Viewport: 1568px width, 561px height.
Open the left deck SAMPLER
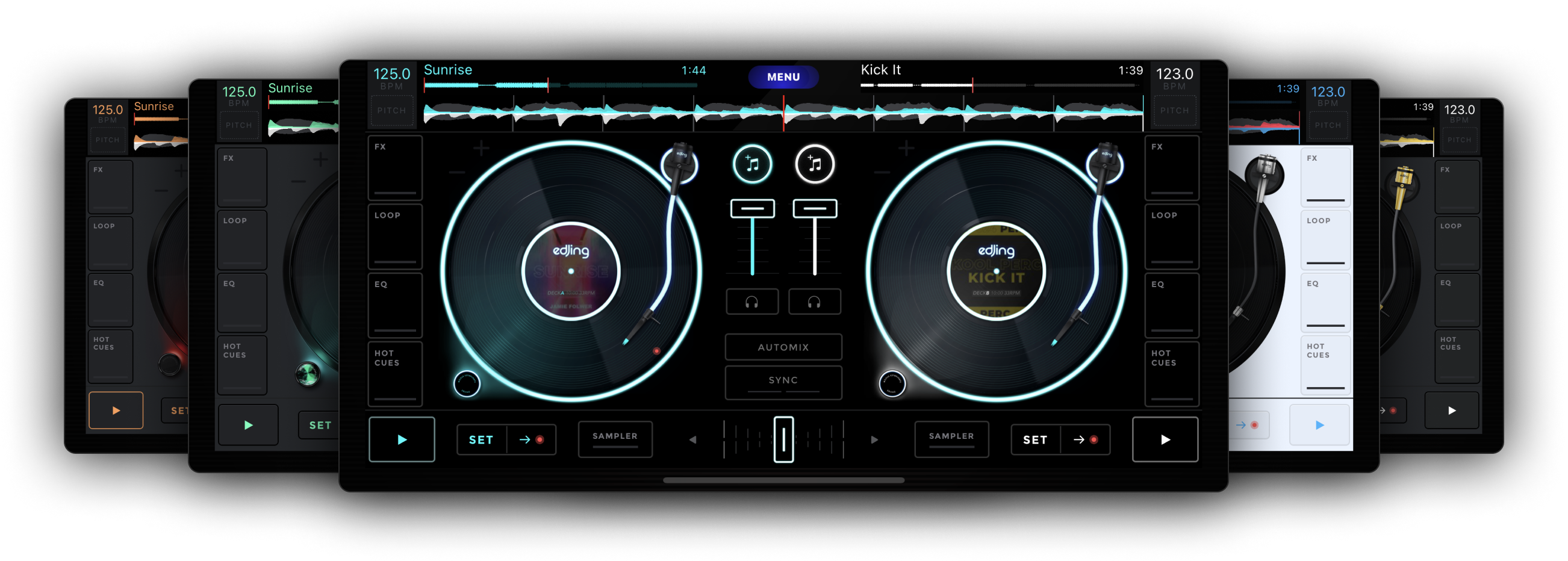click(615, 439)
